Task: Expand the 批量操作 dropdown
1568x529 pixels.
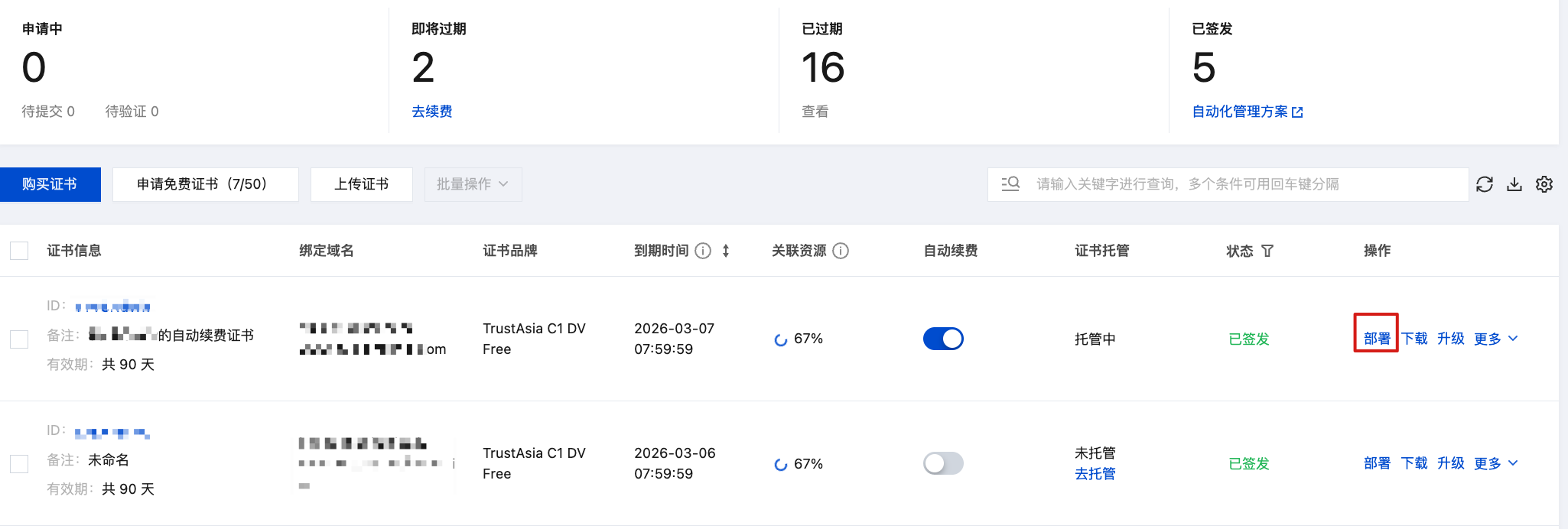Action: tap(473, 184)
